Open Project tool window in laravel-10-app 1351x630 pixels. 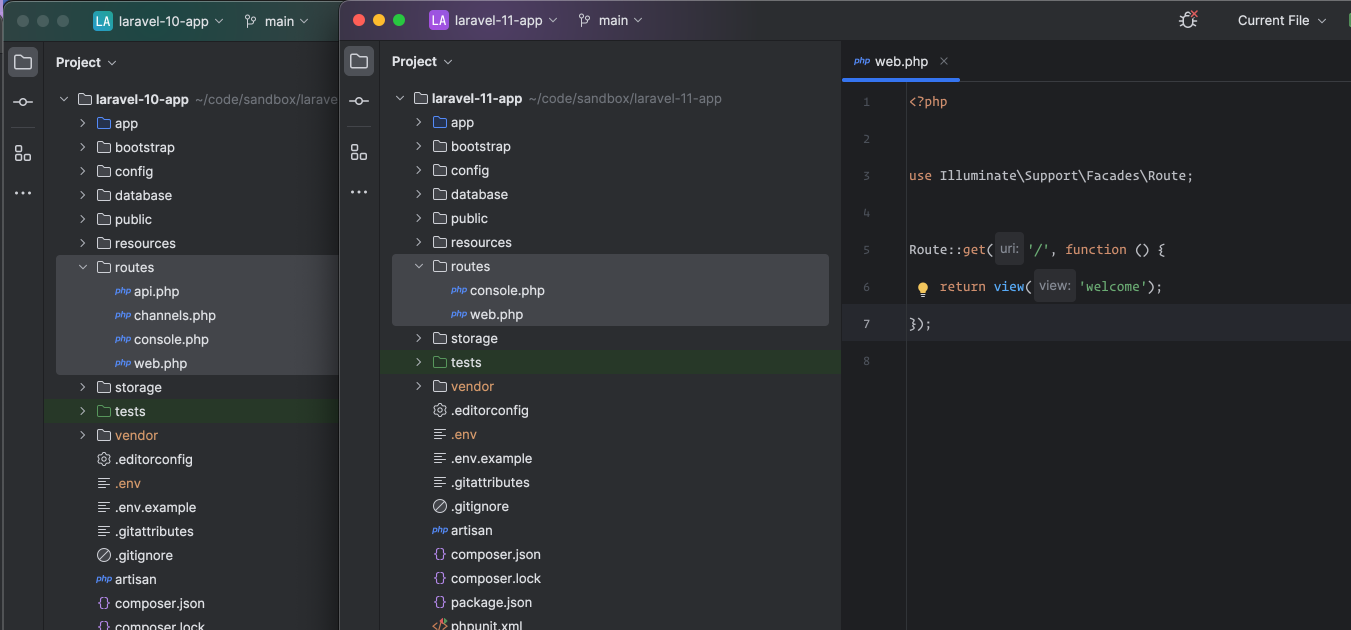coord(23,62)
